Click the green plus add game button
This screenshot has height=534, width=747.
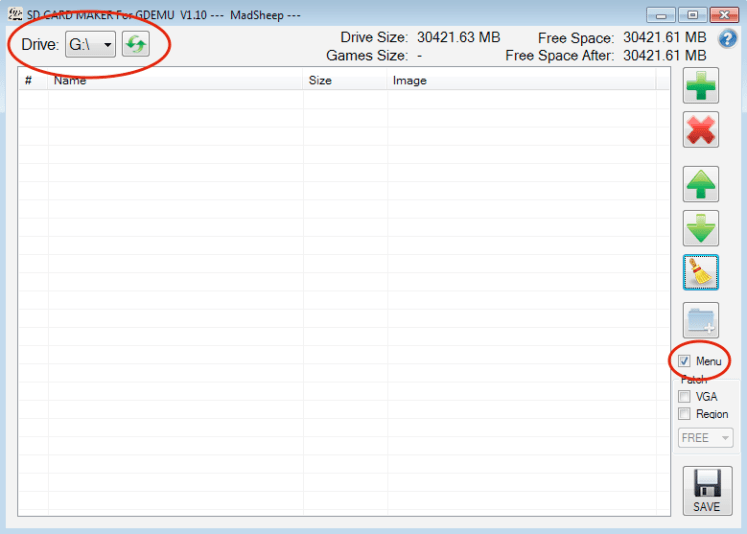(700, 87)
